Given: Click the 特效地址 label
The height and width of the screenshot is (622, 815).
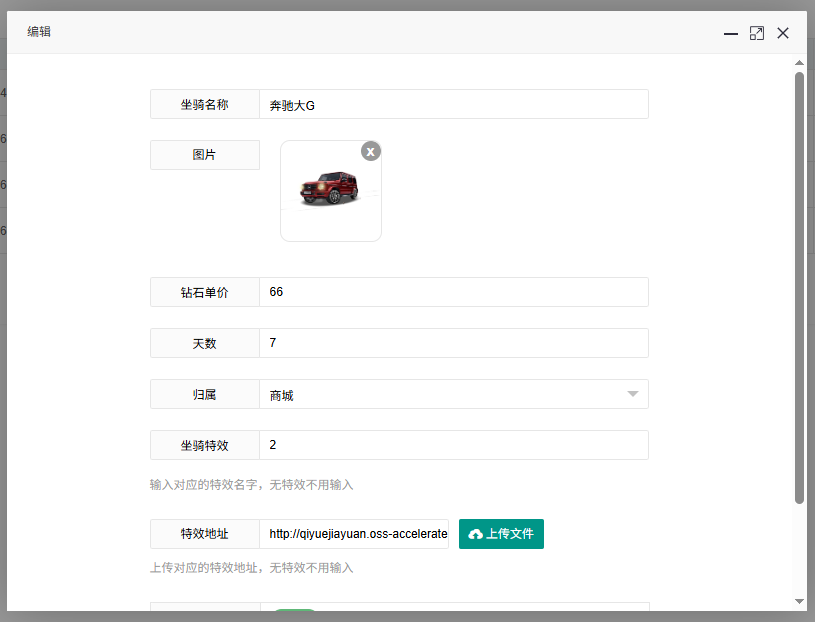Looking at the screenshot, I should [x=204, y=534].
